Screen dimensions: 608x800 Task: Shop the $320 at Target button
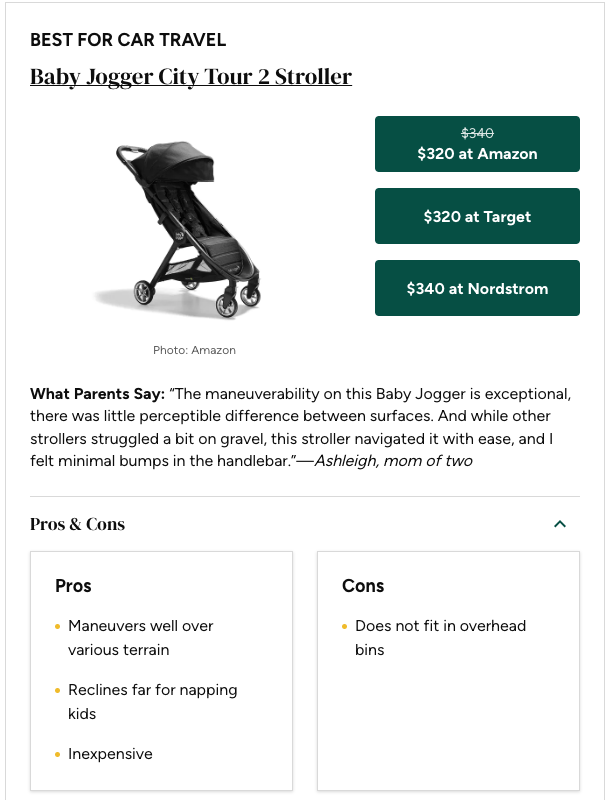point(477,216)
